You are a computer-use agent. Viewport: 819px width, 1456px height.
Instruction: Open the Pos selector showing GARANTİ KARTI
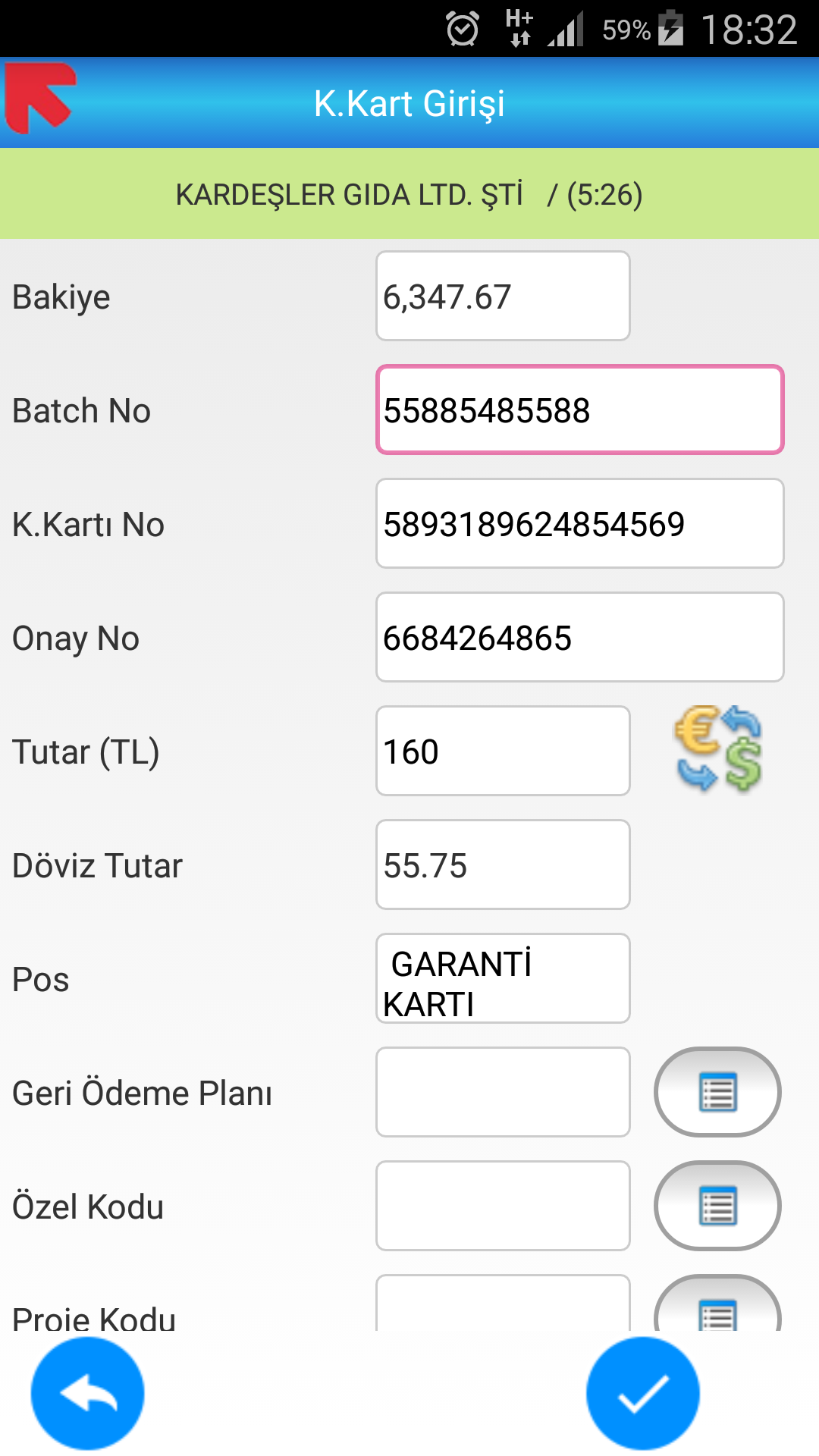click(503, 978)
